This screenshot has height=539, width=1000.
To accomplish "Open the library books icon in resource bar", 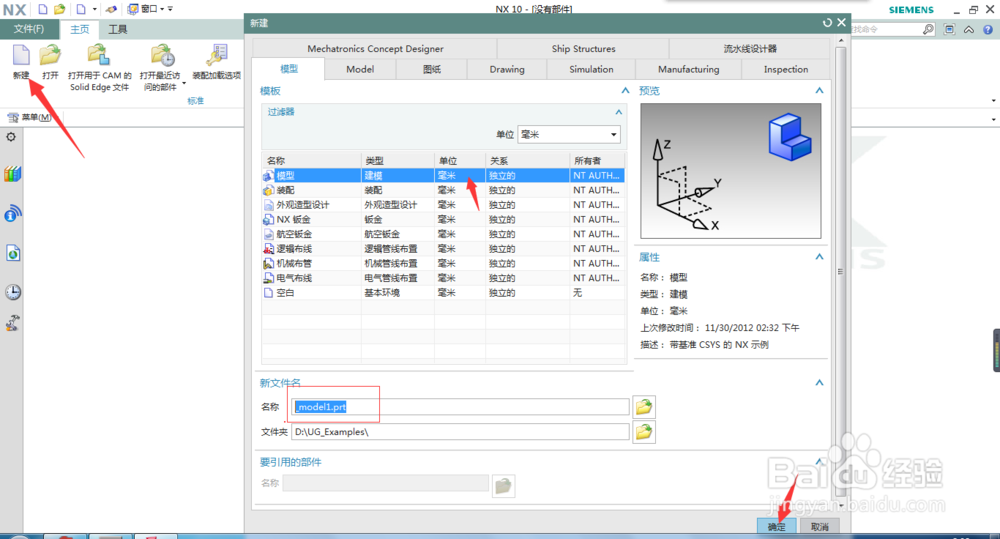I will 12,174.
